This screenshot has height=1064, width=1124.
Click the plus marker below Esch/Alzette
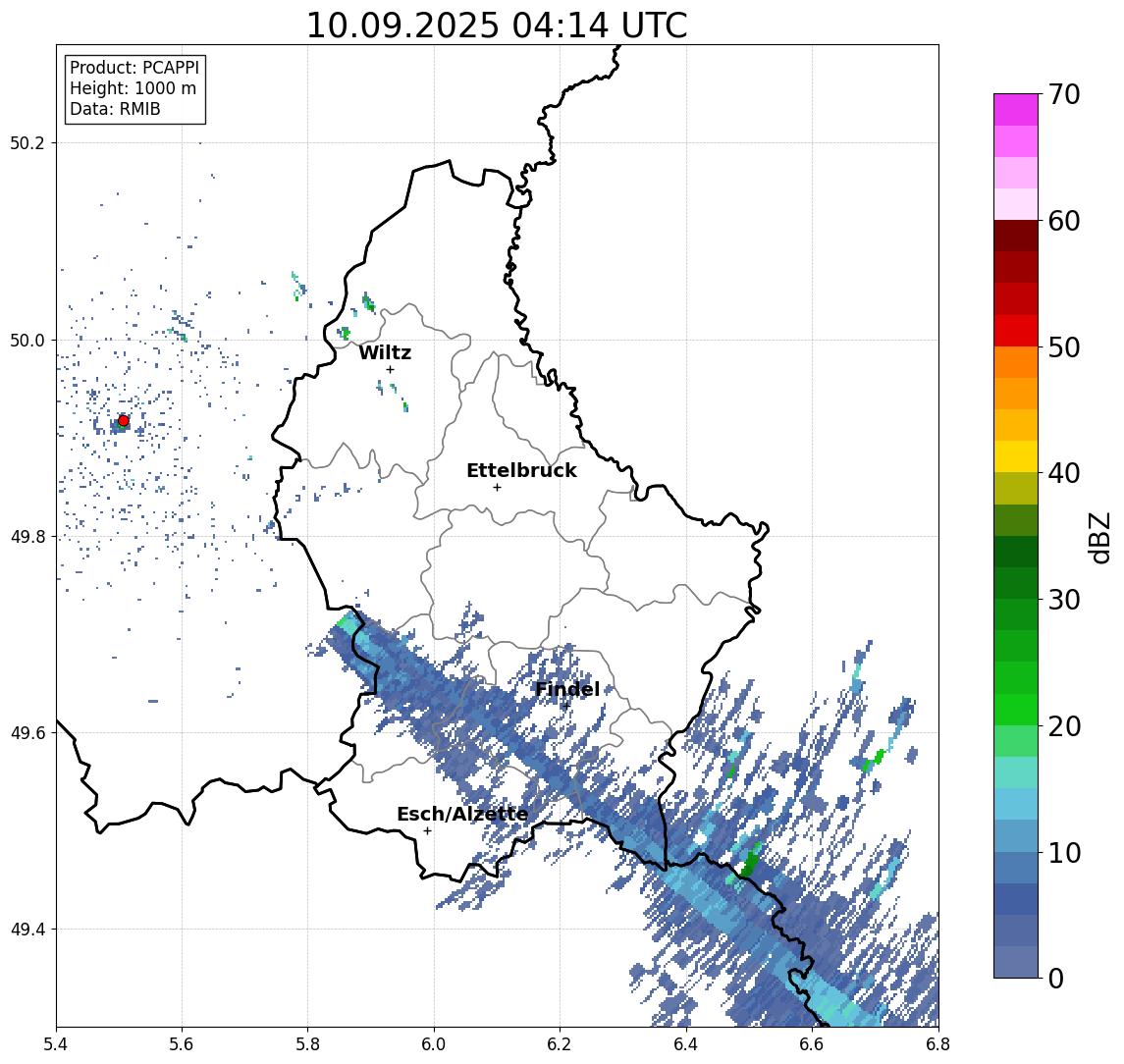(x=427, y=831)
